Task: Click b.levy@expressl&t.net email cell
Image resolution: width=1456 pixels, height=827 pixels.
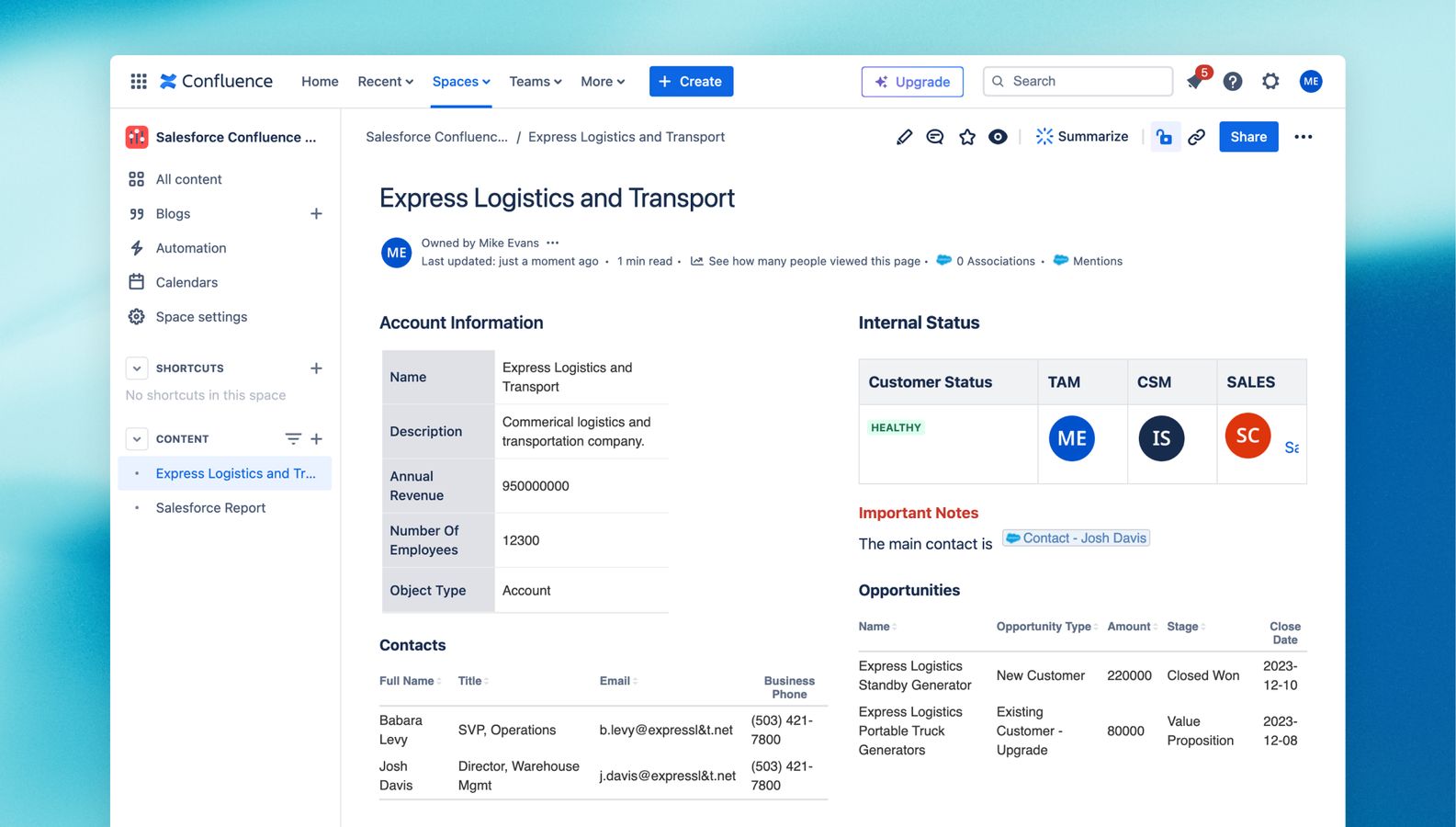Action: pos(666,730)
